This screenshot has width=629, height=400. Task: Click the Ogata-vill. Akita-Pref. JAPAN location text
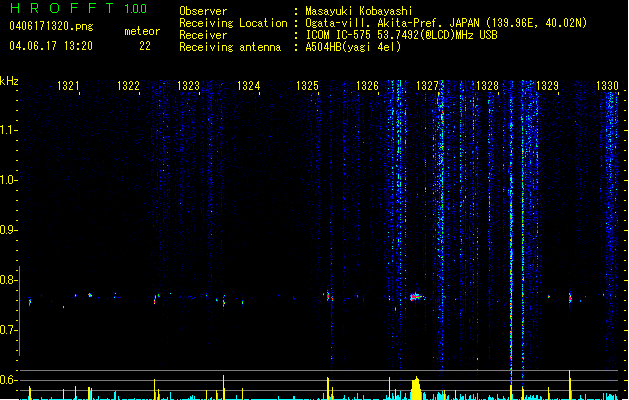coord(446,23)
